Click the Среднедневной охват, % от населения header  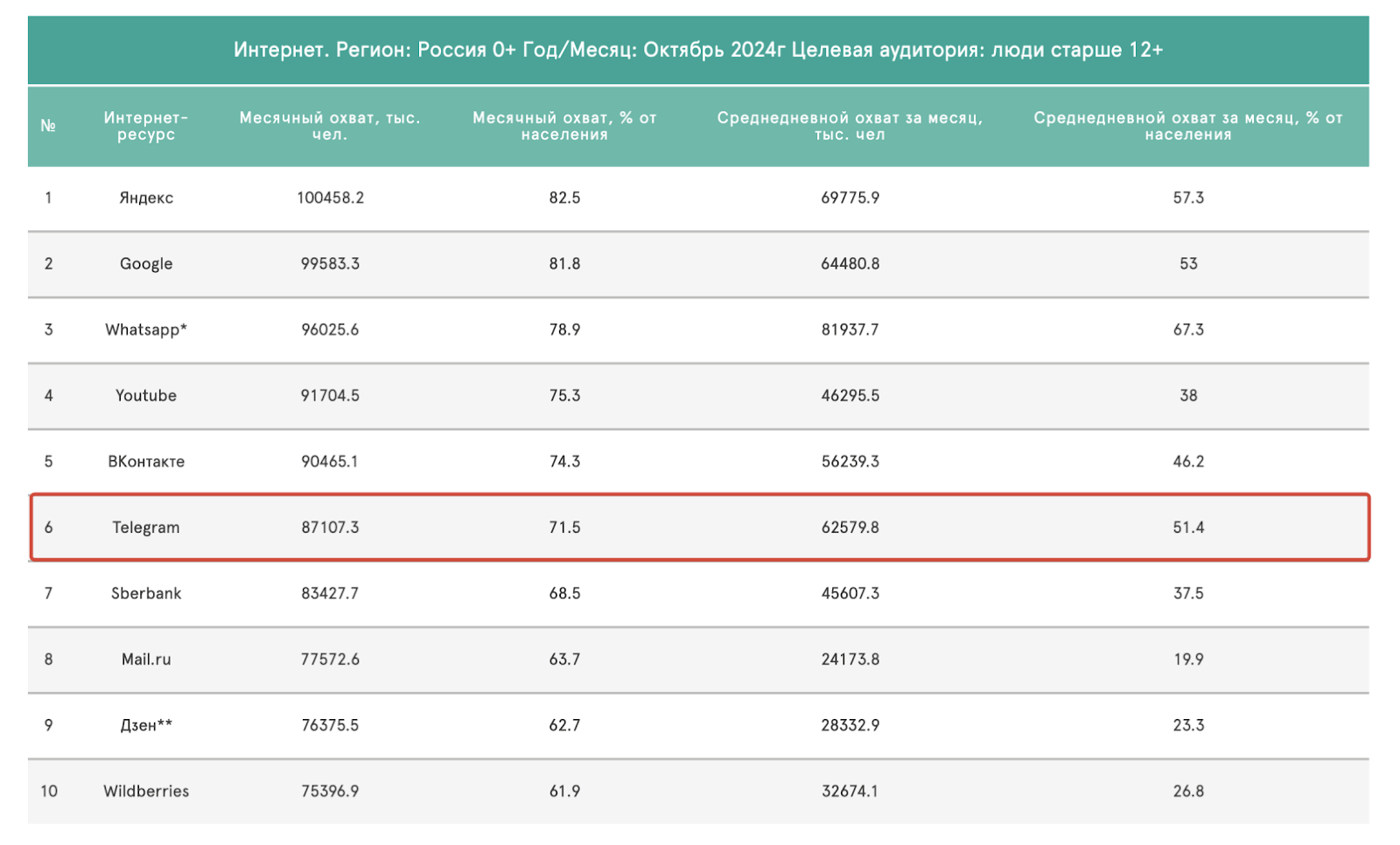click(1187, 126)
